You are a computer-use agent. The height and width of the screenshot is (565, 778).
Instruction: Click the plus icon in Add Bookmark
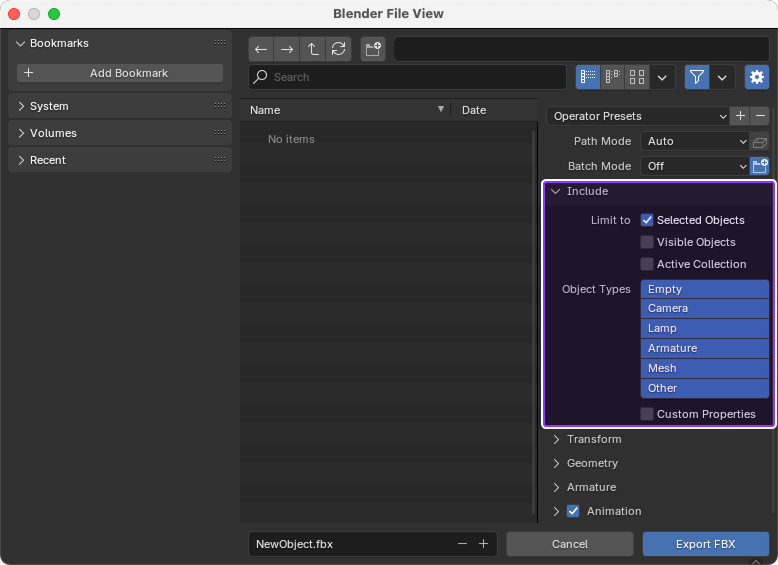[29, 73]
